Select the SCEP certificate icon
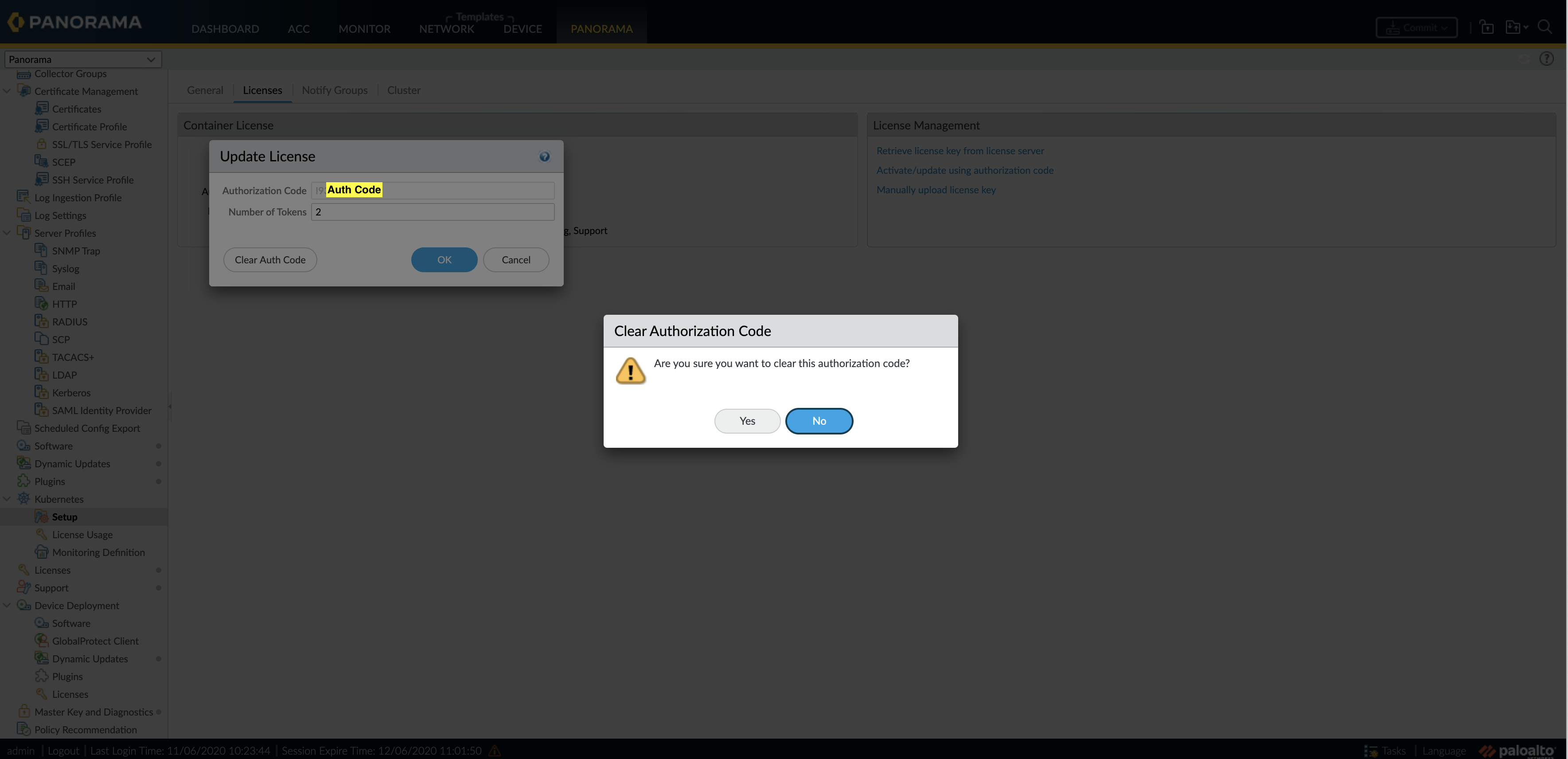Screen dimensions: 1568x759 (x=41, y=161)
